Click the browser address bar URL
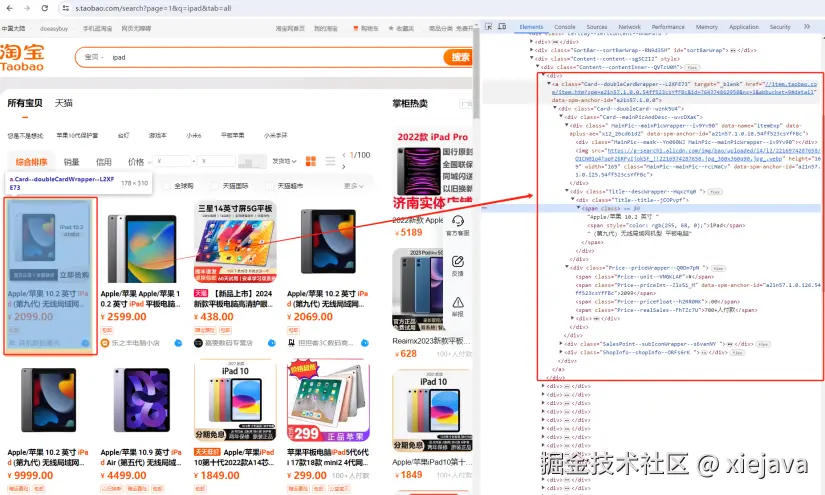 [x=153, y=8]
